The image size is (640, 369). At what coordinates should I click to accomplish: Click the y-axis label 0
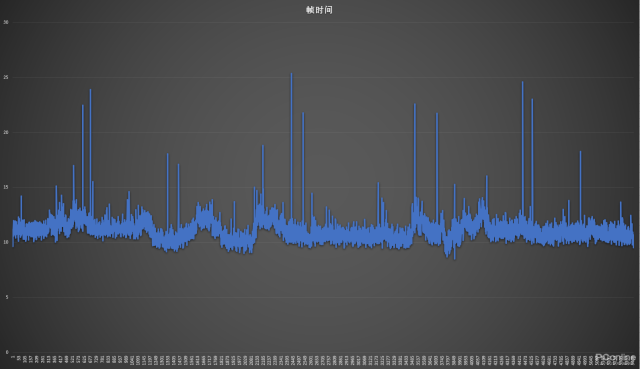pyautogui.click(x=7, y=352)
